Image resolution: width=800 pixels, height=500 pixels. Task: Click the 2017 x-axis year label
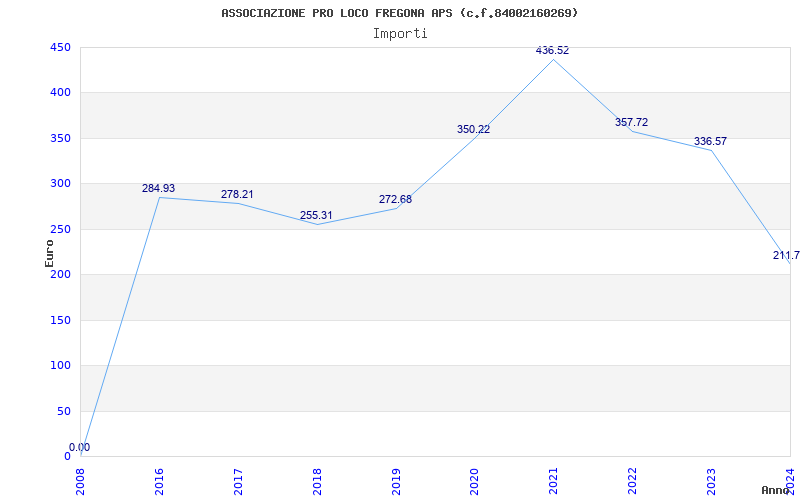tap(238, 481)
